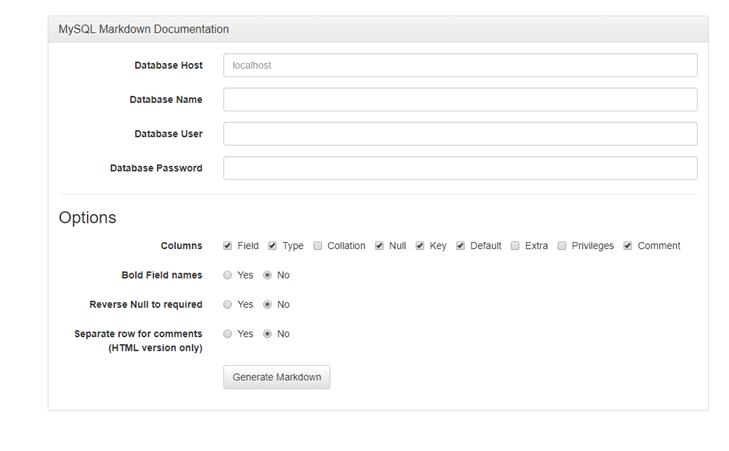
Task: Choose No for Separate row for comments
Action: pos(267,334)
